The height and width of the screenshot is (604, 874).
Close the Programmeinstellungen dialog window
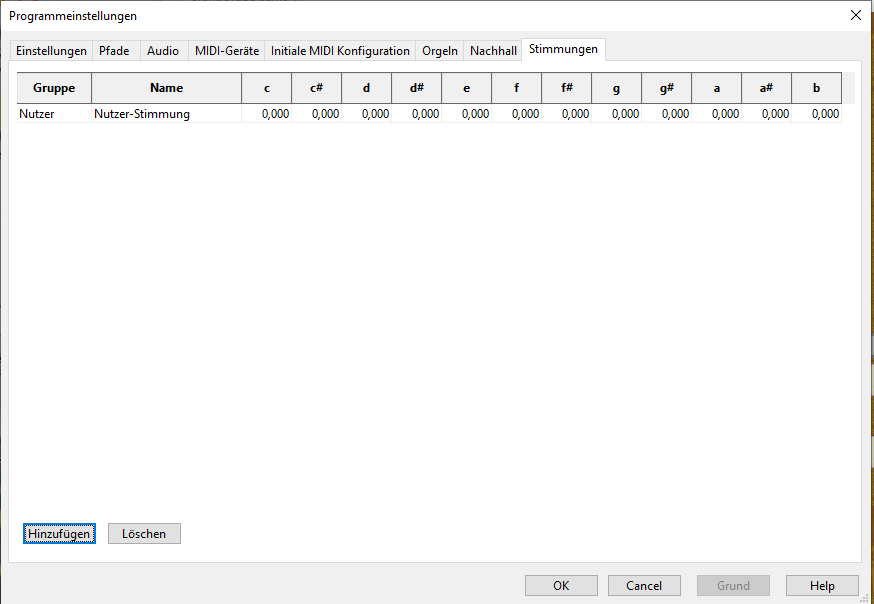(x=855, y=15)
